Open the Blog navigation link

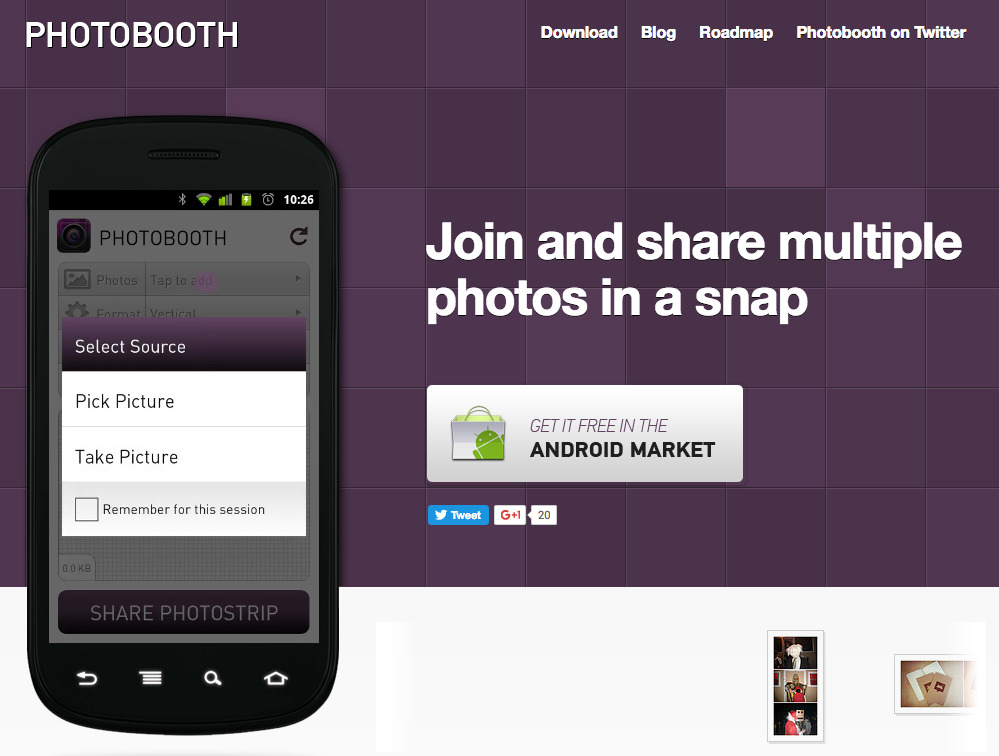[x=658, y=32]
